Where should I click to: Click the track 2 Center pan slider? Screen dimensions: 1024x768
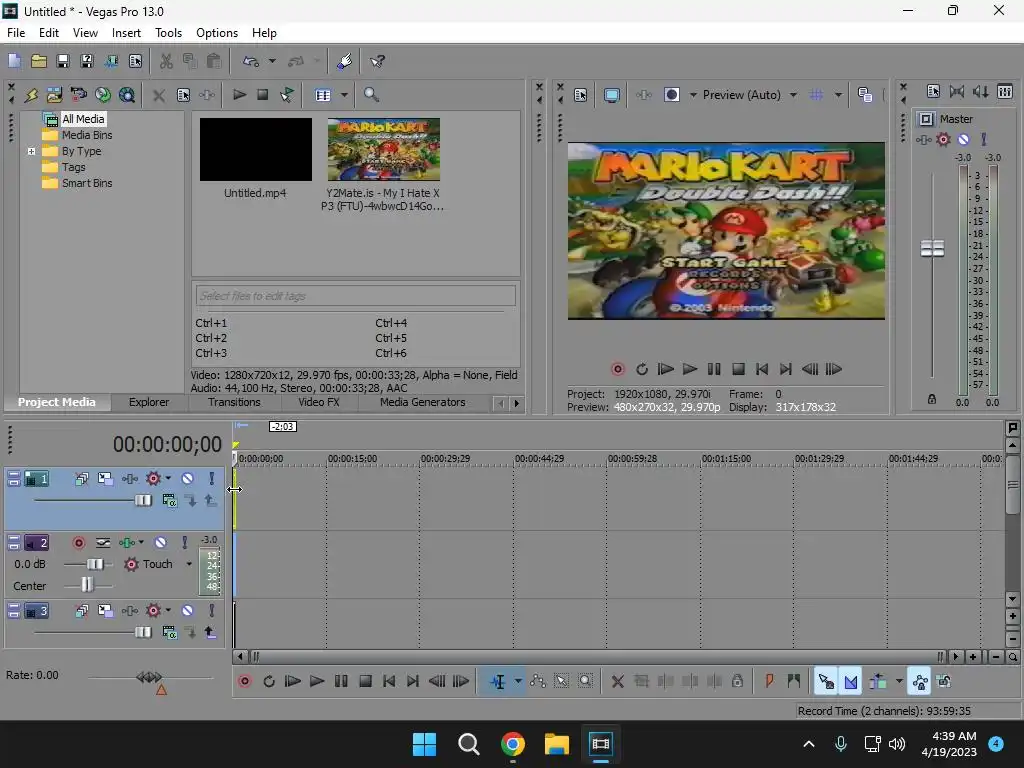point(87,584)
